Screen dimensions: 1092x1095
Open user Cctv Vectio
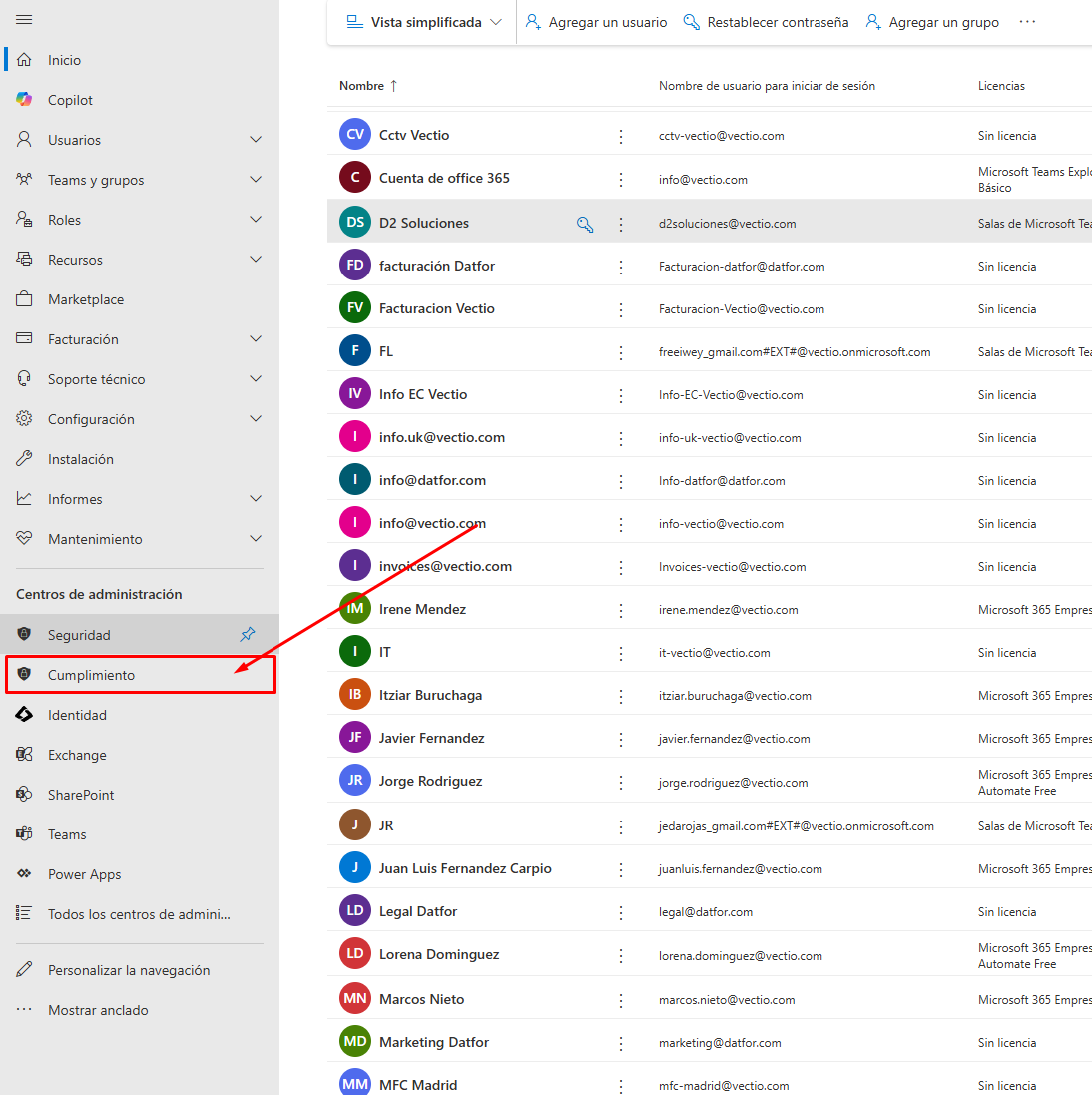click(x=414, y=135)
